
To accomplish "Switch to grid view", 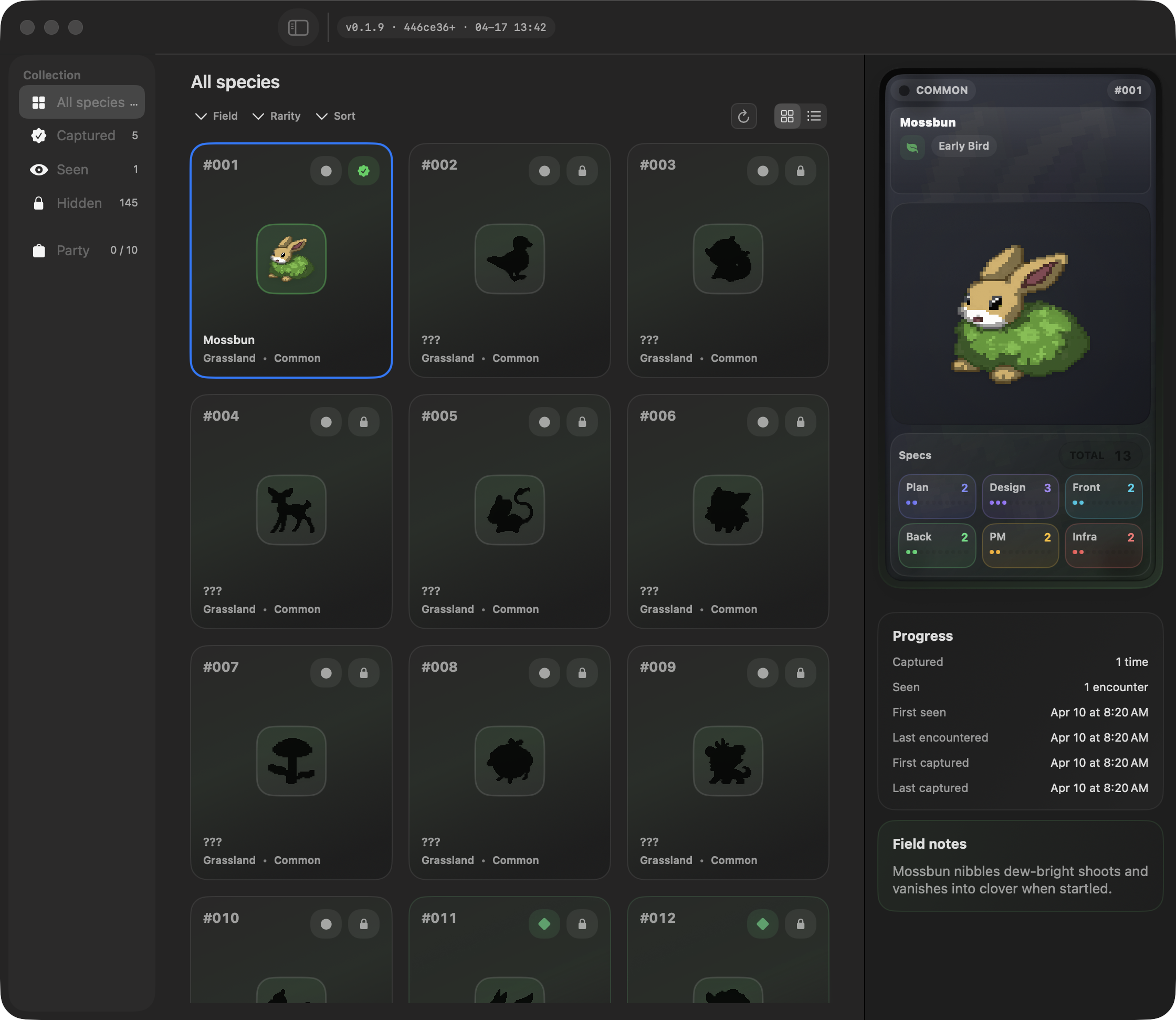I will click(787, 116).
